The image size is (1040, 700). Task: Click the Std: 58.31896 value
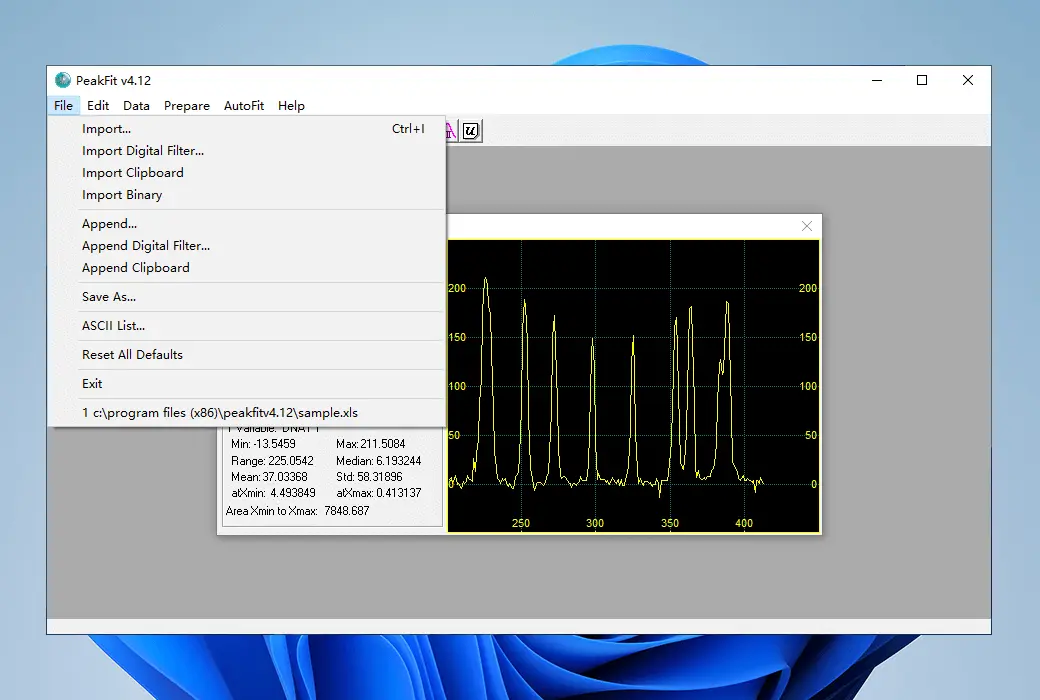click(x=369, y=477)
